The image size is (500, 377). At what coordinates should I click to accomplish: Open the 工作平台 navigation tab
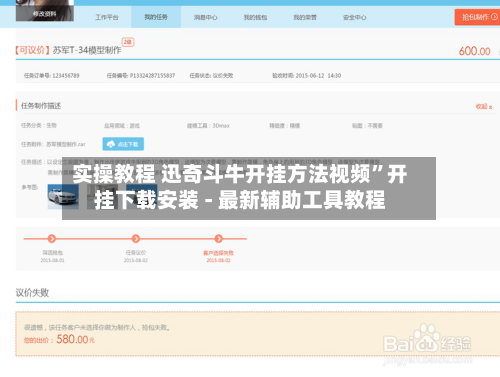pyautogui.click(x=107, y=17)
